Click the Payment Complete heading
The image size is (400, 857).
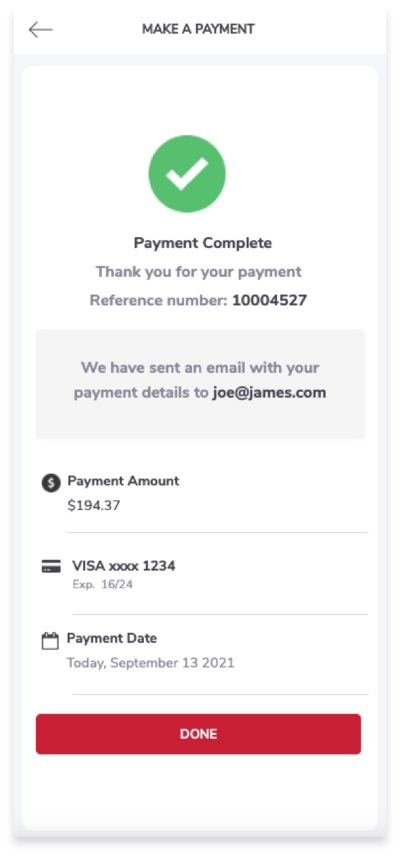click(x=203, y=243)
